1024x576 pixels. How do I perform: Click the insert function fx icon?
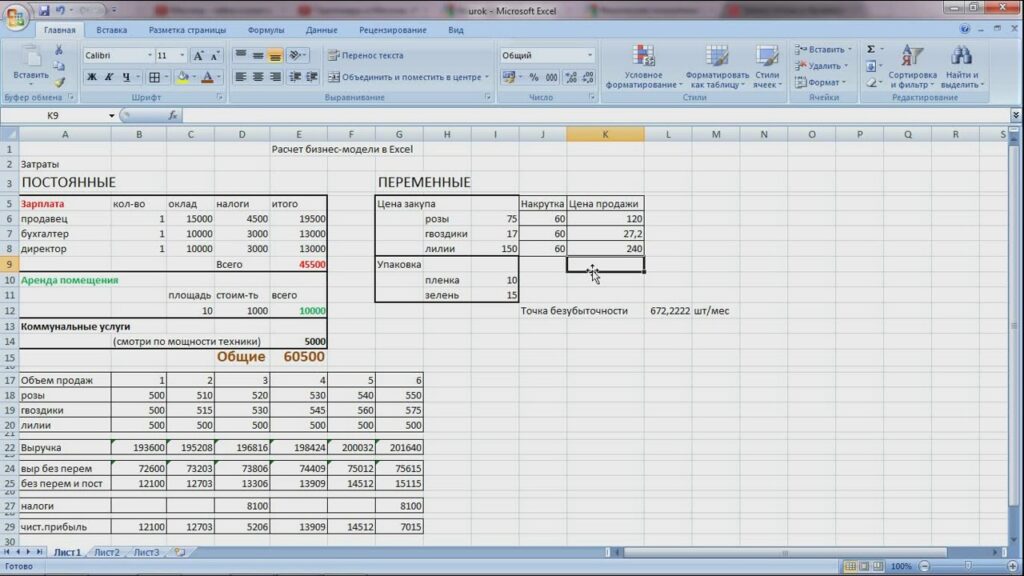(173, 115)
